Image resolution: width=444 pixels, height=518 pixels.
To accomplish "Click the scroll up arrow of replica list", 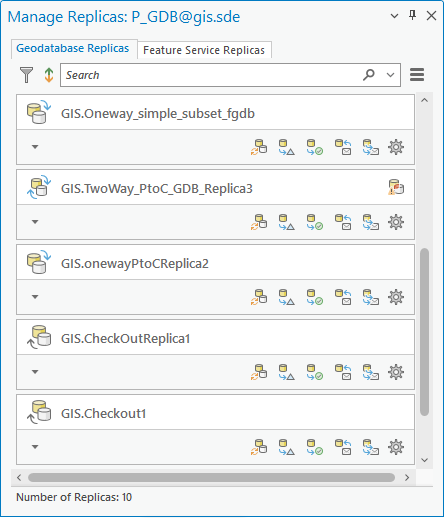I will (424, 100).
